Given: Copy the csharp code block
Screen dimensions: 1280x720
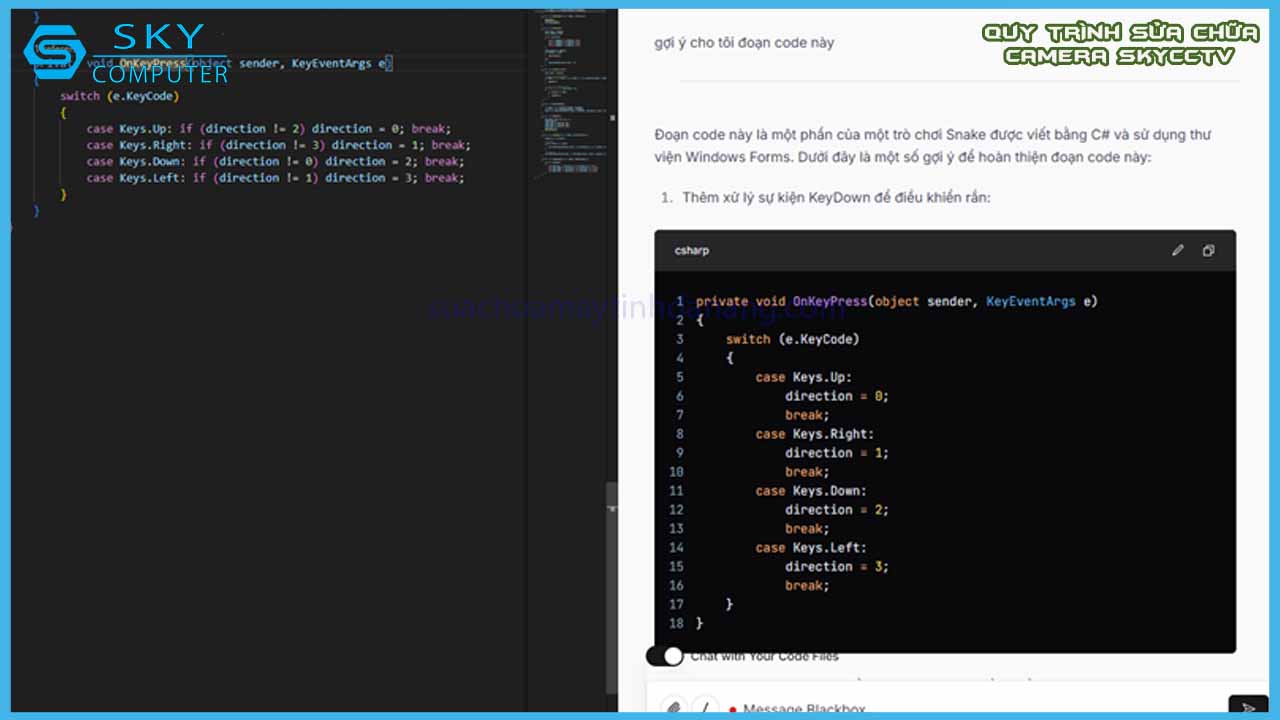Looking at the screenshot, I should [x=1208, y=251].
